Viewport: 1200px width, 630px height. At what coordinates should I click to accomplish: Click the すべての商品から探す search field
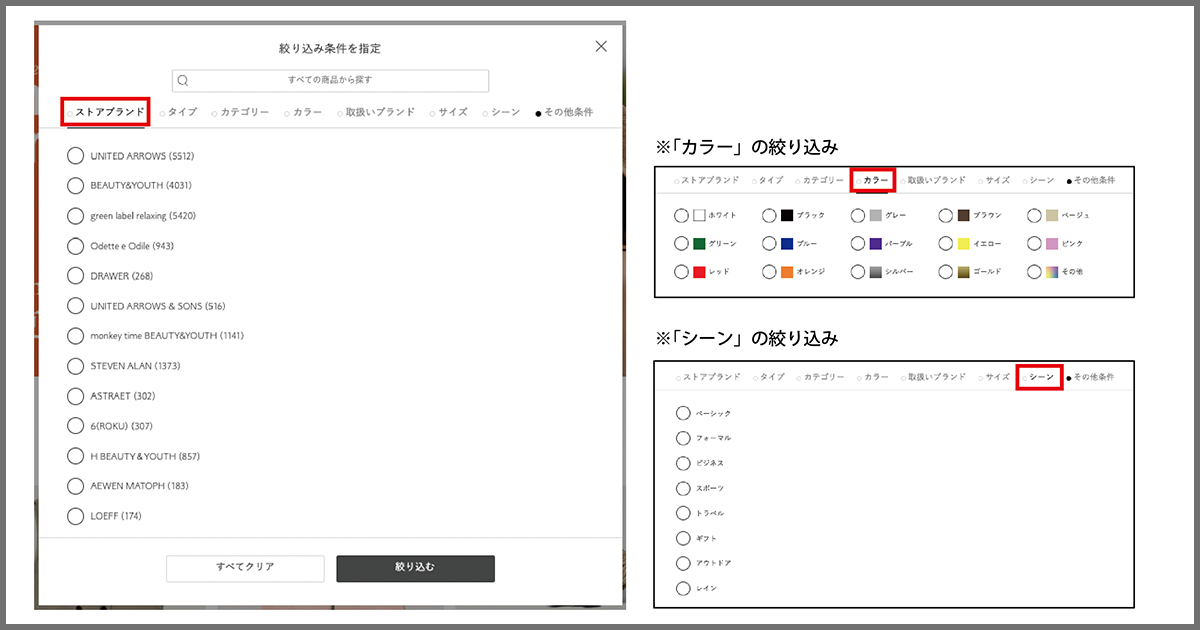click(x=330, y=80)
